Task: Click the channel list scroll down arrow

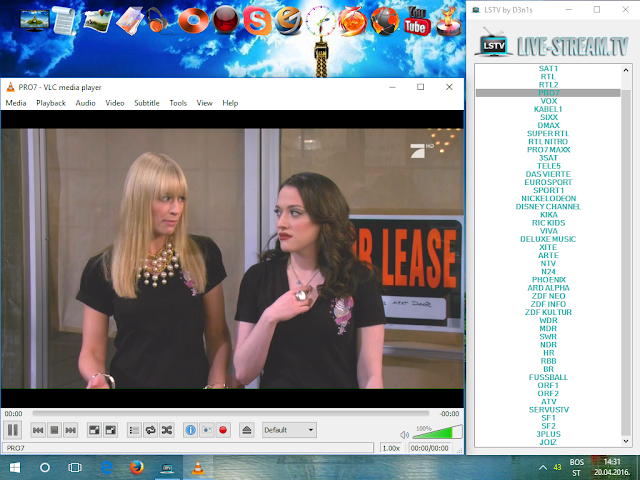Action: pyautogui.click(x=626, y=441)
